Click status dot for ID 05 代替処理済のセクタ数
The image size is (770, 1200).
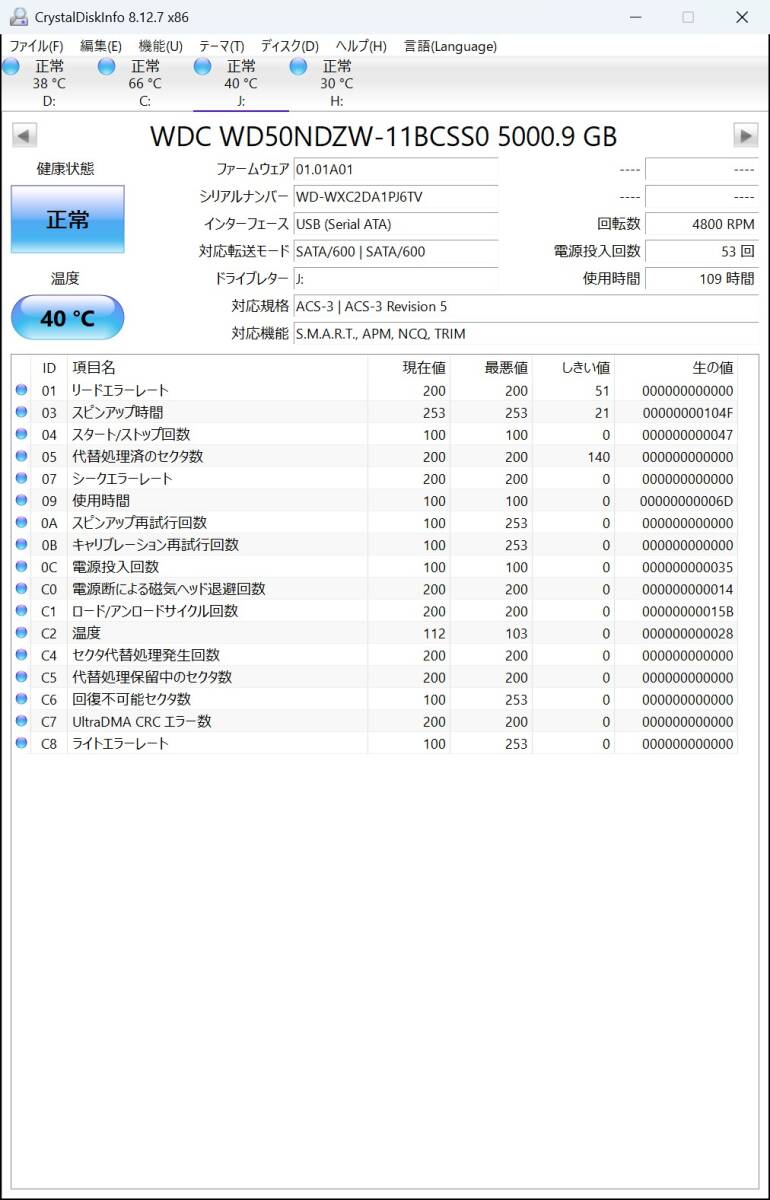(x=22, y=457)
